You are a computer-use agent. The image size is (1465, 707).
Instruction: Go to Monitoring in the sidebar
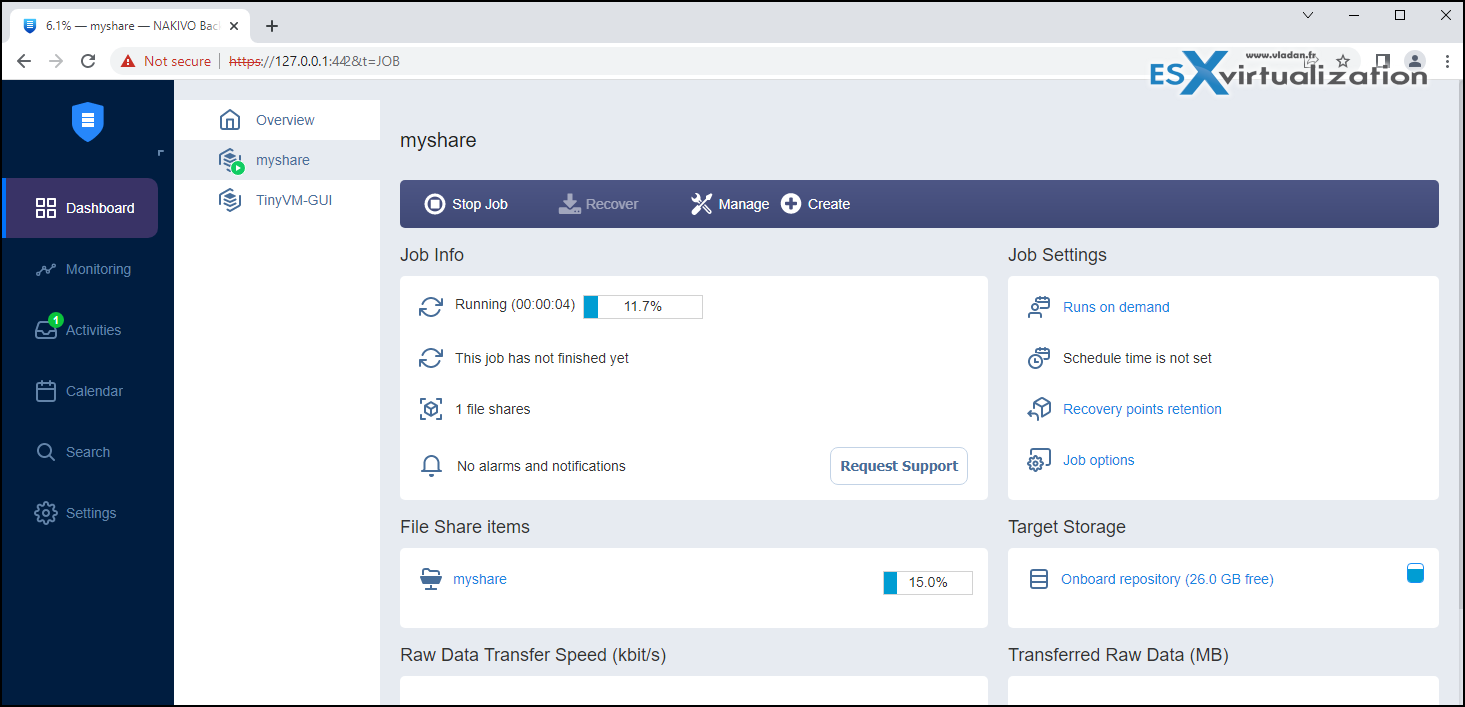[82, 269]
